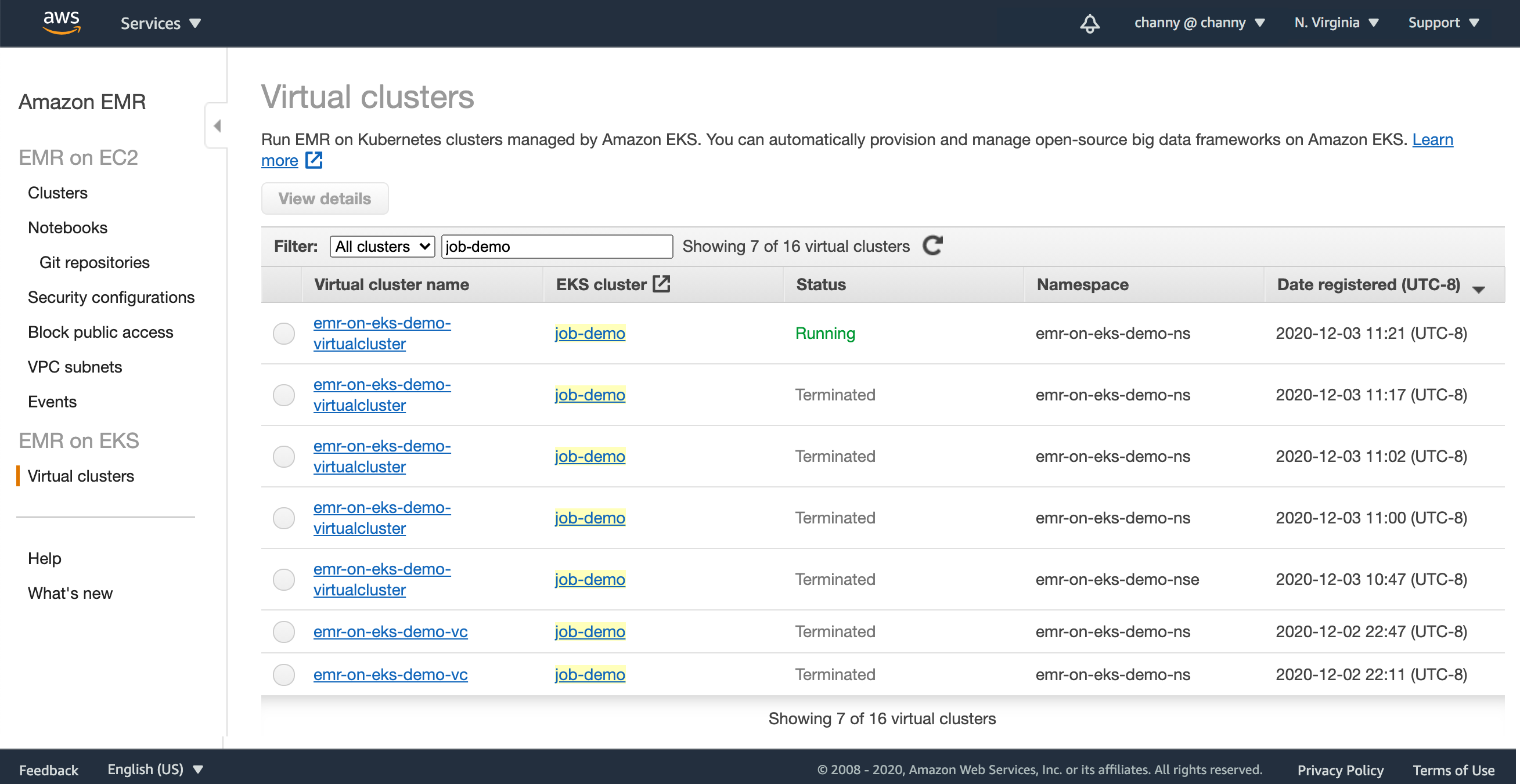Viewport: 1520px width, 784px height.
Task: Click the AWS home logo
Action: (62, 23)
